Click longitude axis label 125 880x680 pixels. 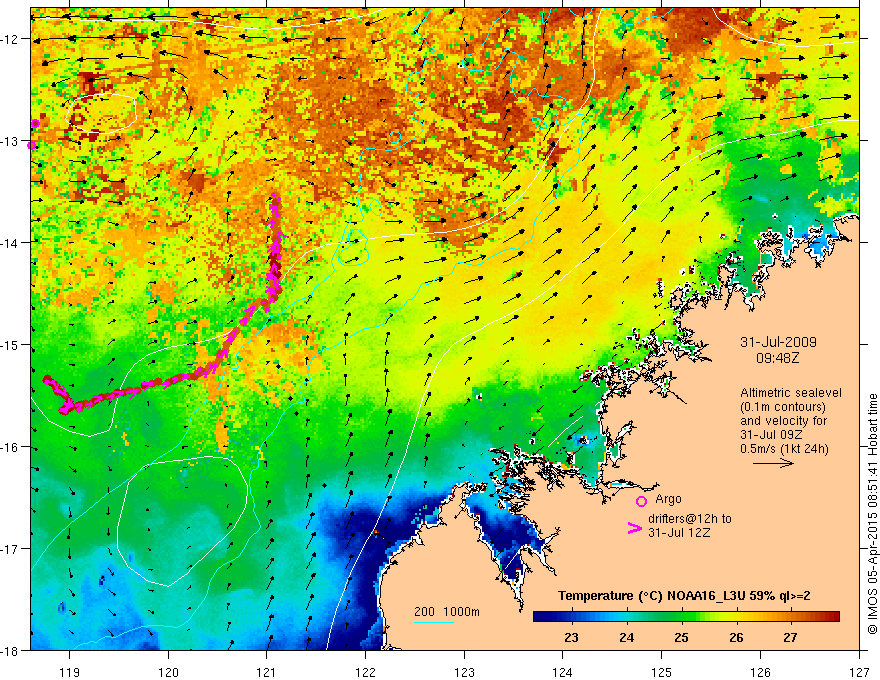point(662,672)
